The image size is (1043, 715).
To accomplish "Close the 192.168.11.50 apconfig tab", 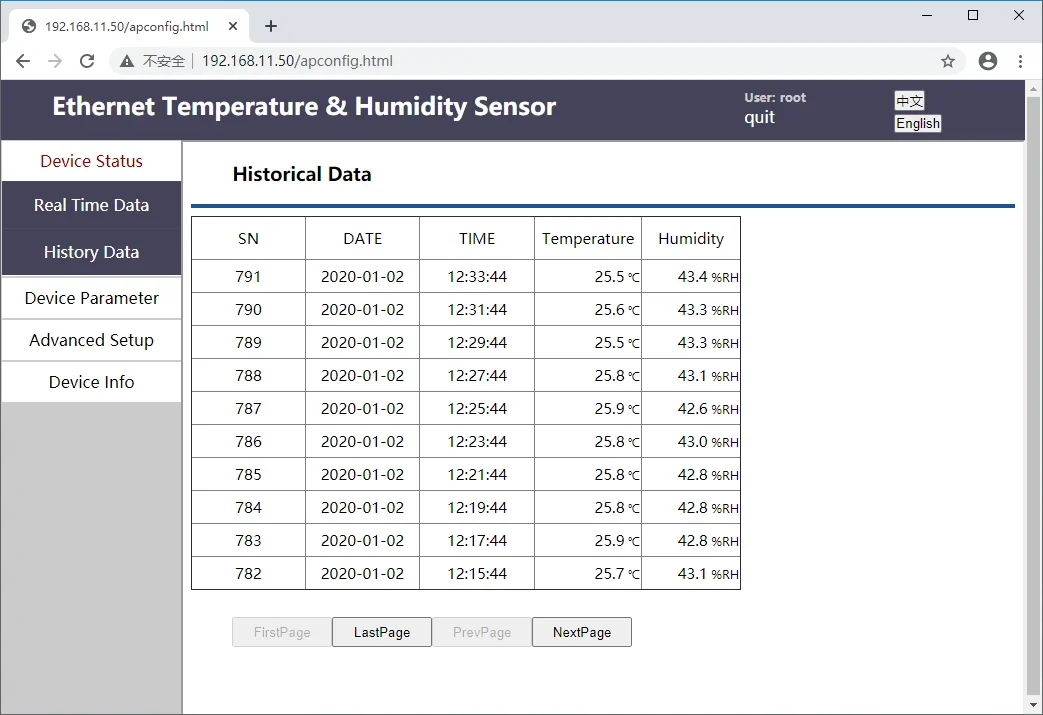I will (233, 26).
